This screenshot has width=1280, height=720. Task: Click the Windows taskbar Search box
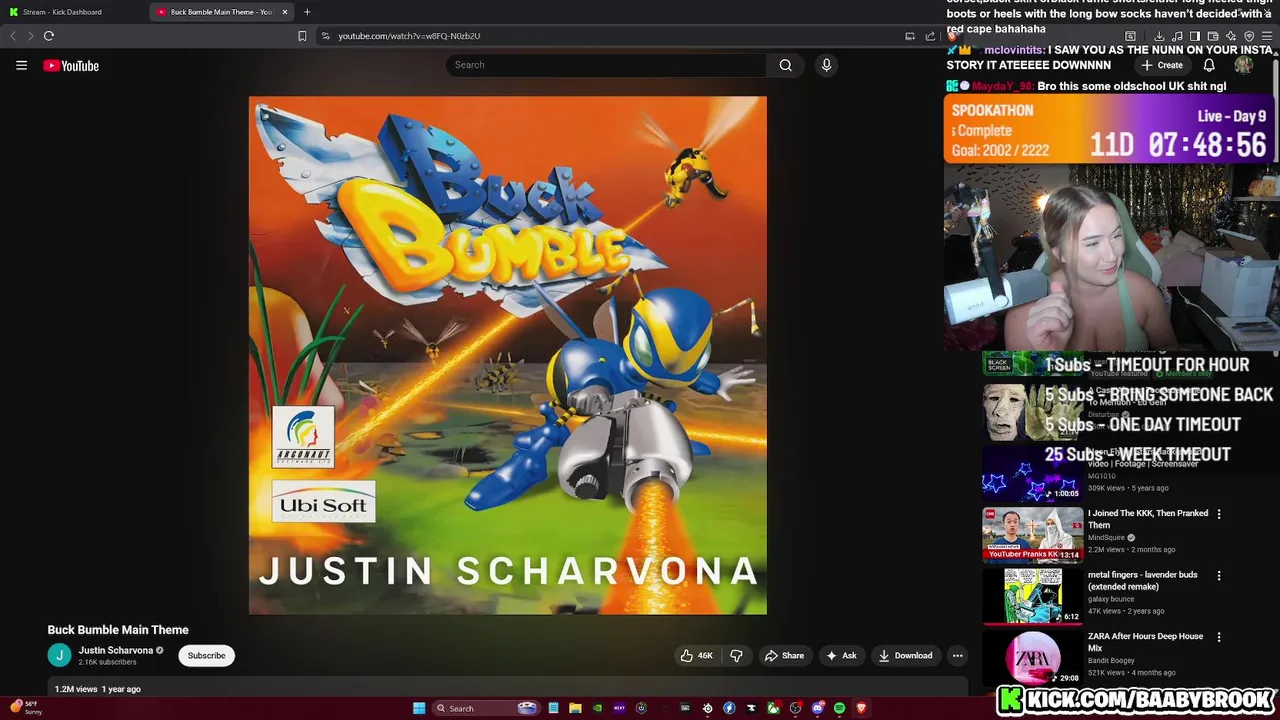(x=486, y=708)
